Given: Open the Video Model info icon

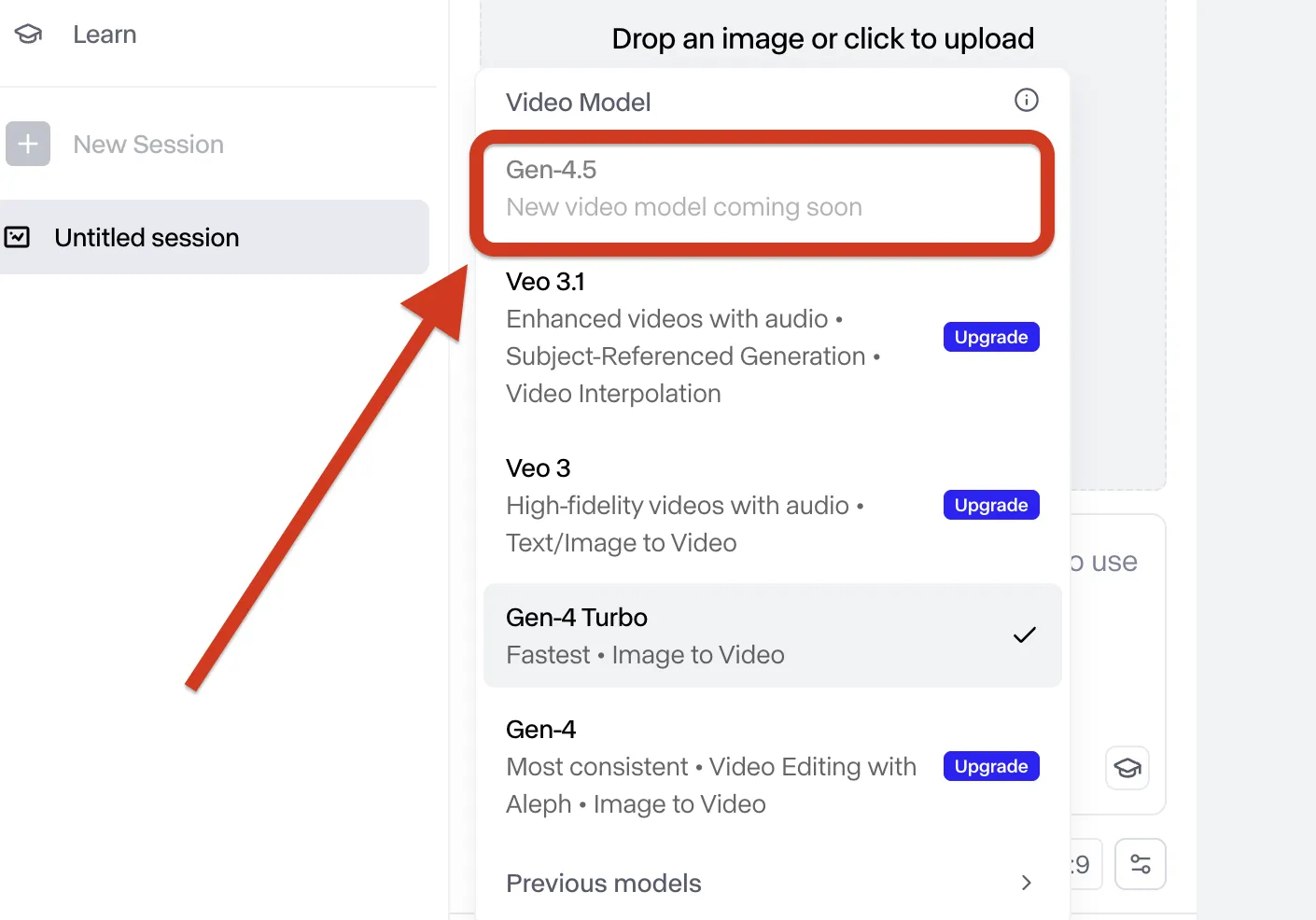Looking at the screenshot, I should (1026, 100).
